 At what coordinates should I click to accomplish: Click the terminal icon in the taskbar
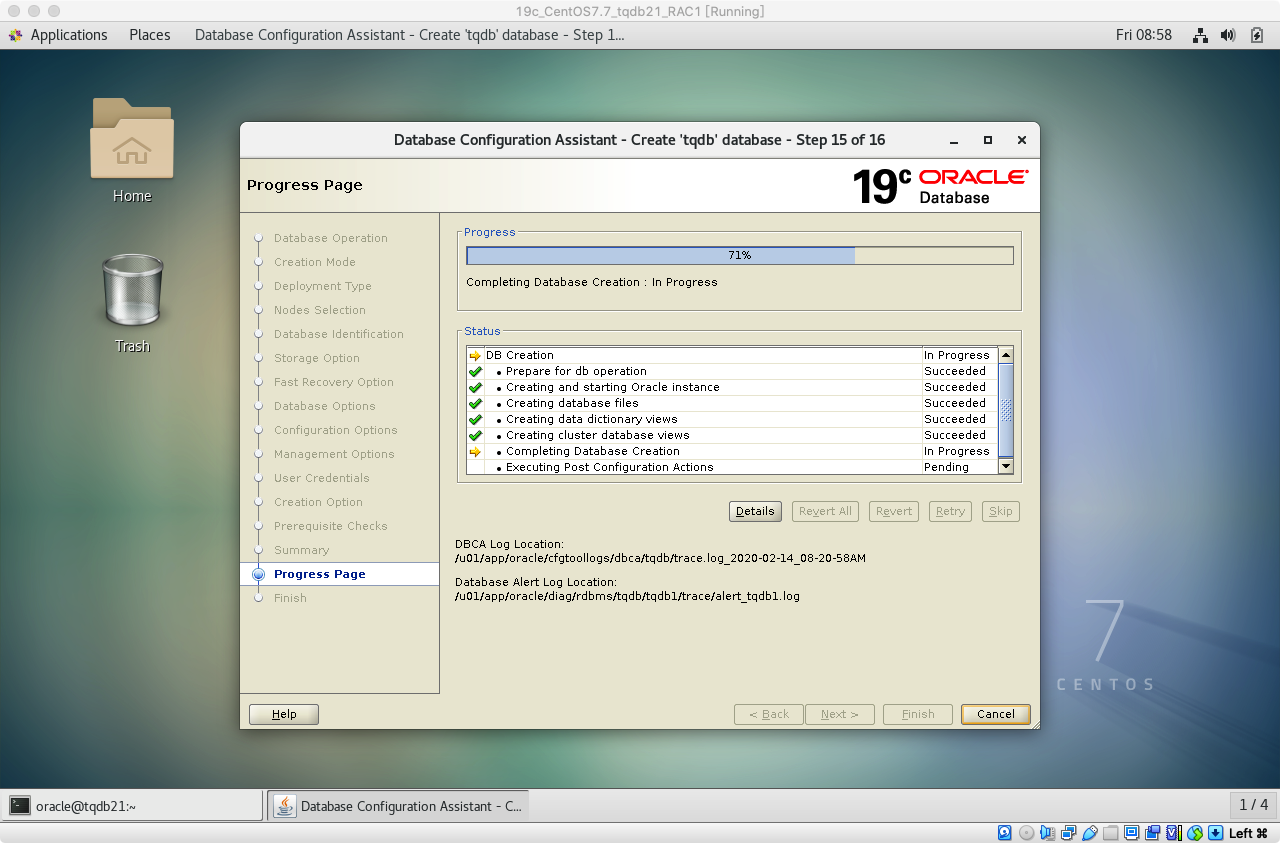click(20, 805)
